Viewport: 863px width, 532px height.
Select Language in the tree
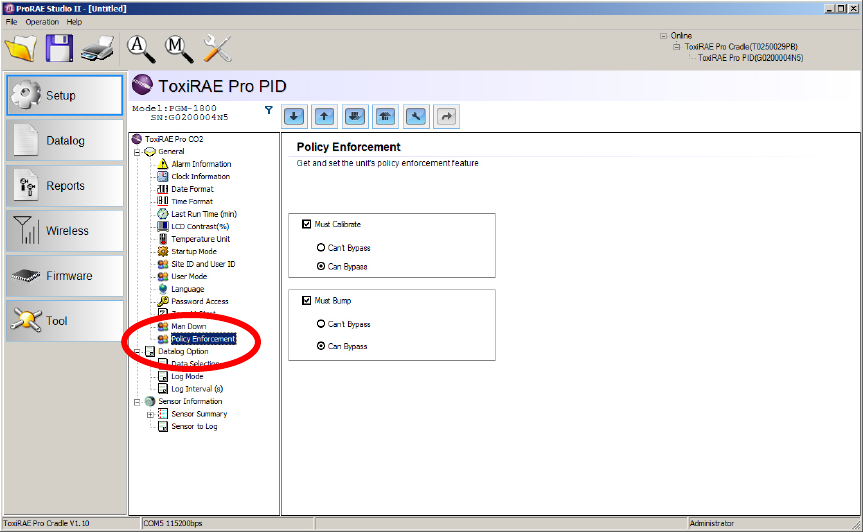187,289
